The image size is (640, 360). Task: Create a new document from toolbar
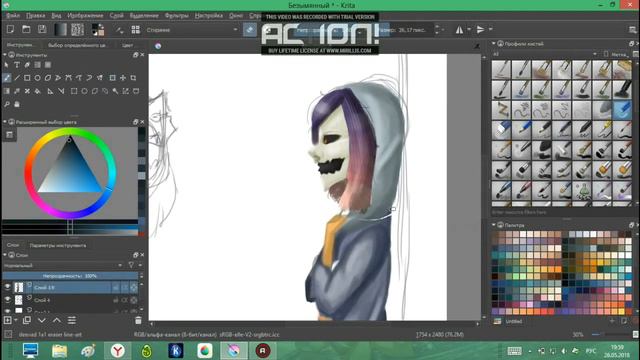pyautogui.click(x=10, y=29)
